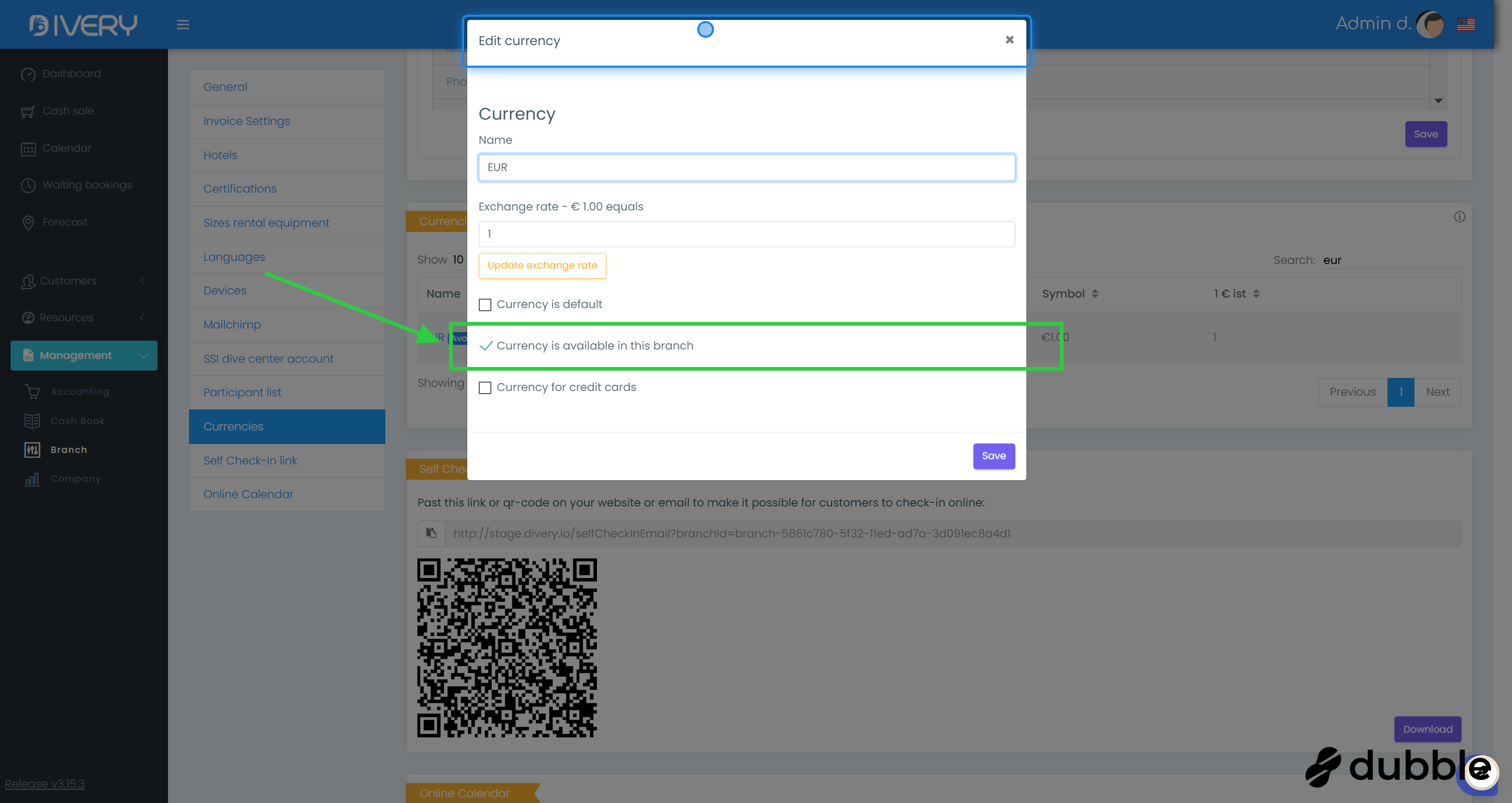Image resolution: width=1512 pixels, height=803 pixels.
Task: Select Online Calendar in settings list
Action: (x=248, y=494)
